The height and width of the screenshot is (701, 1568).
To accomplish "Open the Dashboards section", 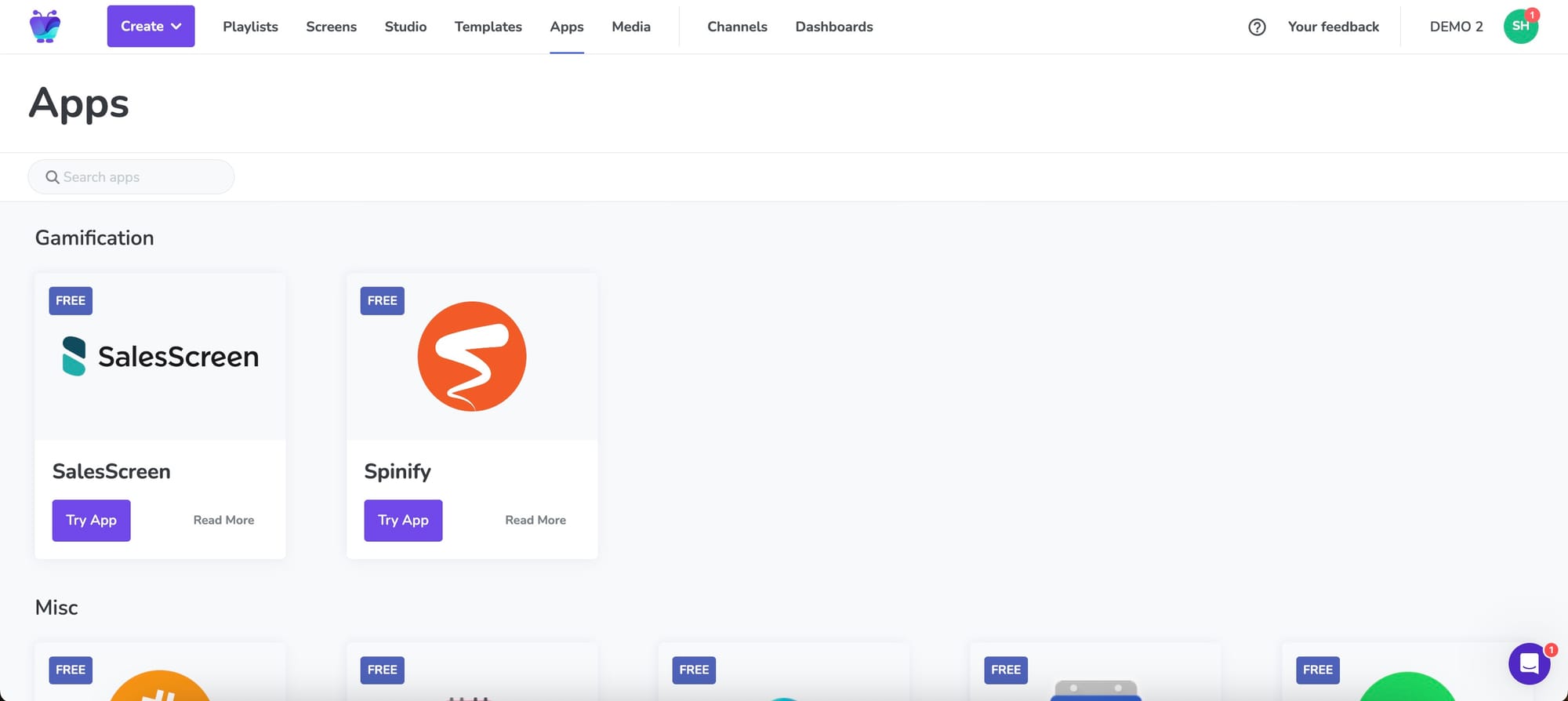I will click(x=834, y=27).
